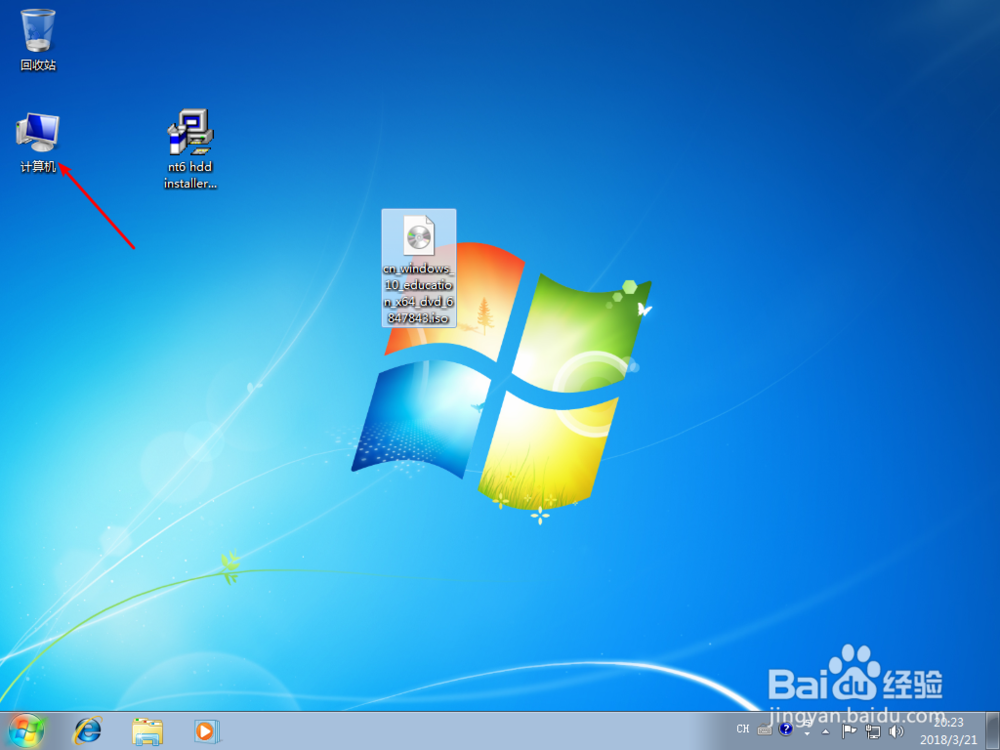The width and height of the screenshot is (1000, 750).
Task: Click the network tray icon
Action: (x=873, y=732)
